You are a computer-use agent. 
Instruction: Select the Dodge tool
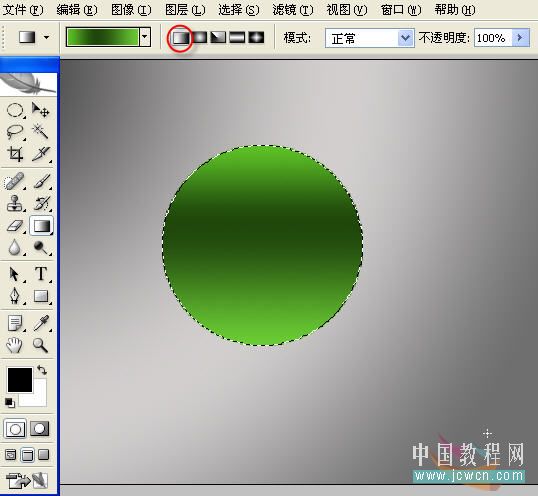tap(42, 247)
